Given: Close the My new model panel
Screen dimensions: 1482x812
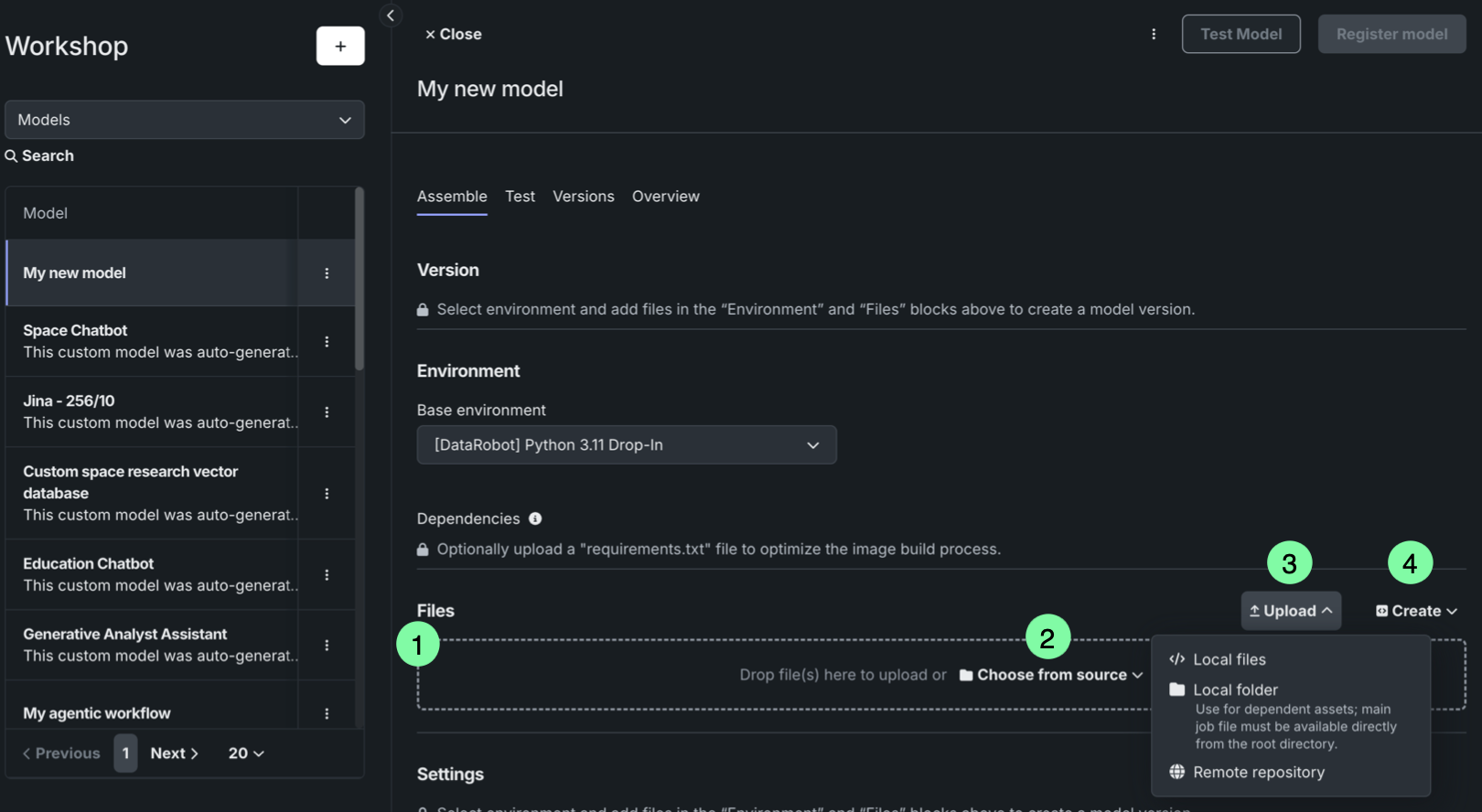Looking at the screenshot, I should [x=454, y=34].
